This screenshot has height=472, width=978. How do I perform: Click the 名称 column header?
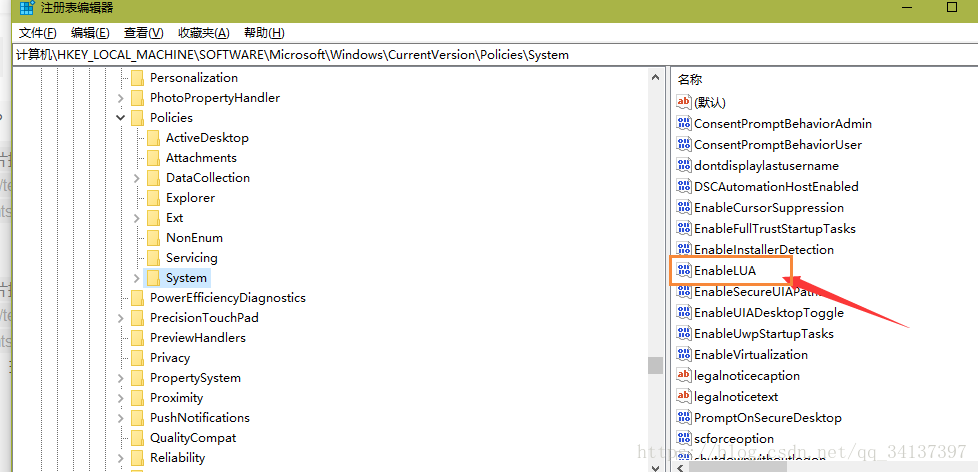(690, 79)
